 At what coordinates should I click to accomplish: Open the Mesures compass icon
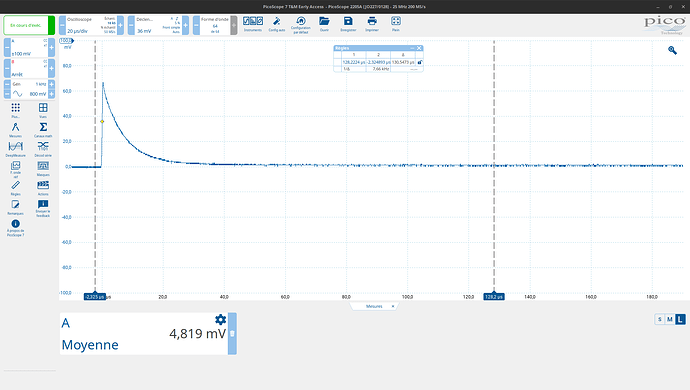click(x=15, y=129)
